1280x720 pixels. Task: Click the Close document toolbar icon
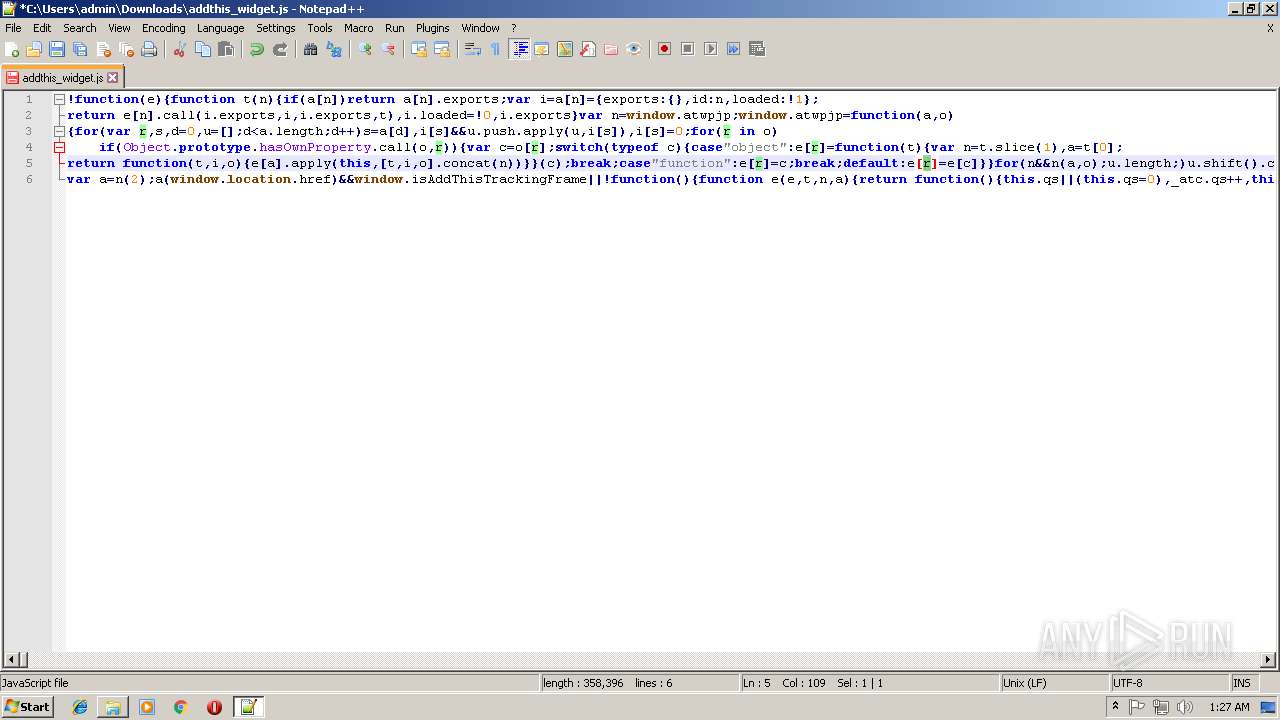point(103,49)
